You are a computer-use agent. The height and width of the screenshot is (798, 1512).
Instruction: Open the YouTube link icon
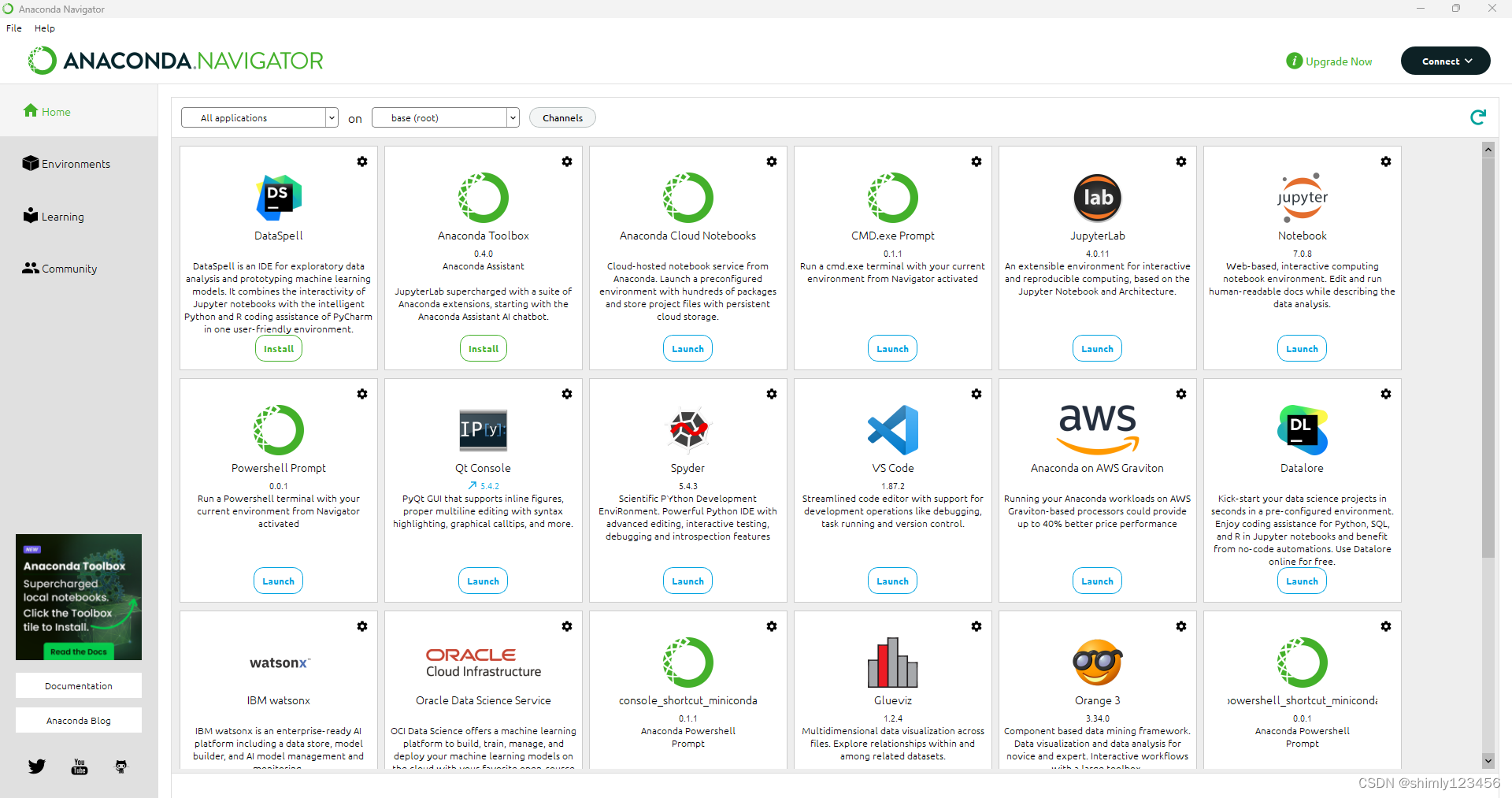click(x=80, y=766)
